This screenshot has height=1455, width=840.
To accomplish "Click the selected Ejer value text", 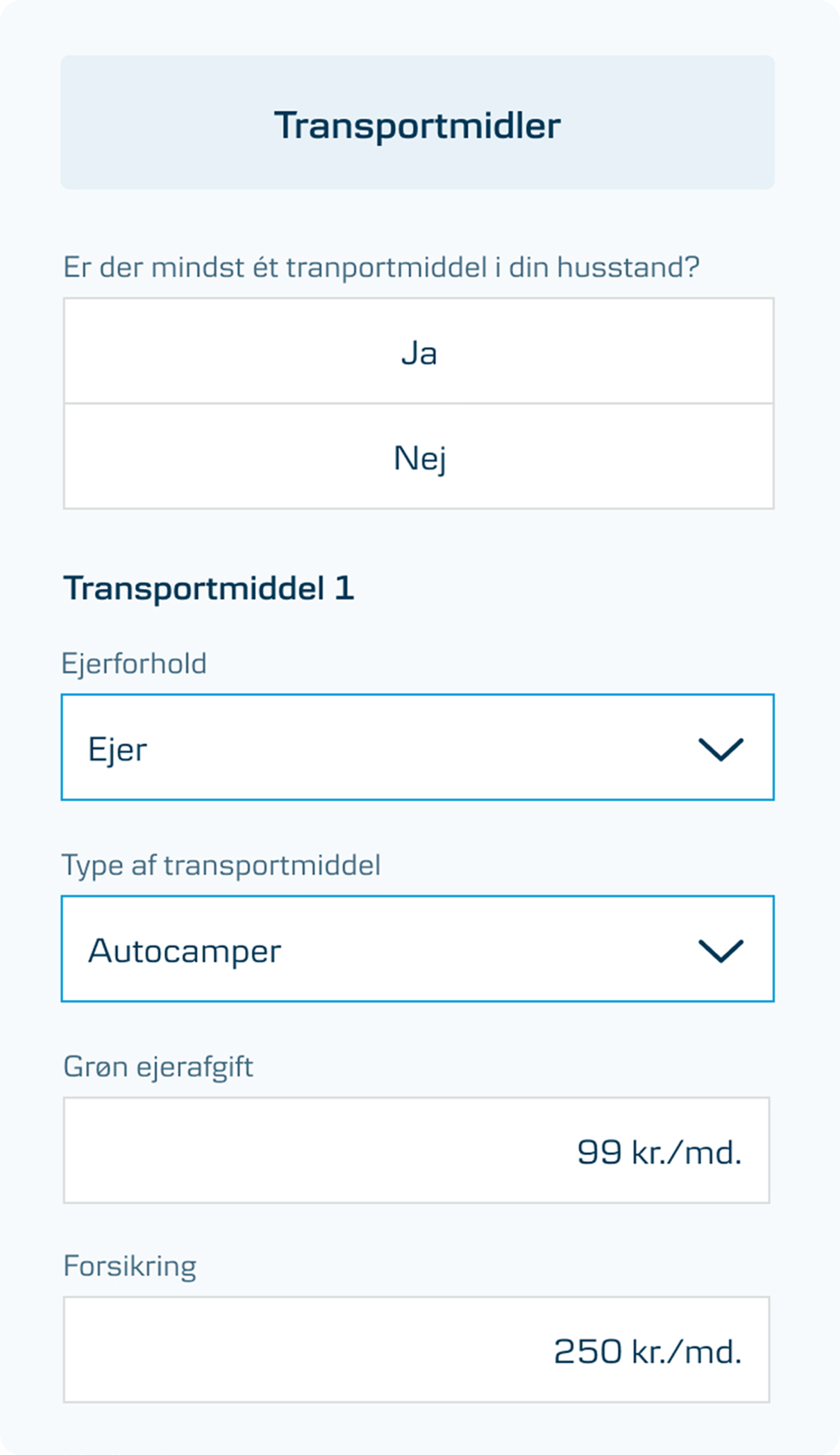I will (117, 750).
